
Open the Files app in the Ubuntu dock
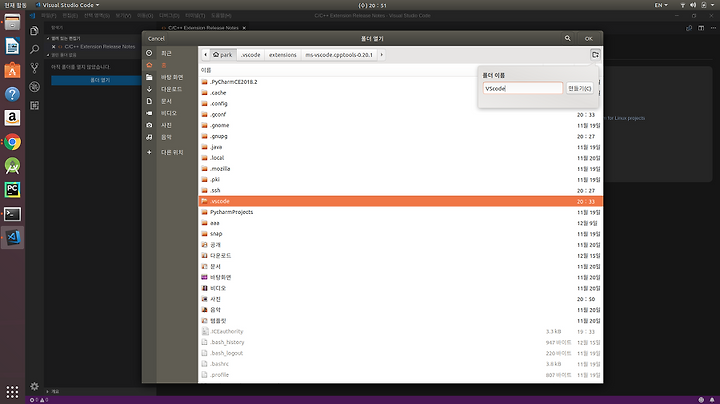click(12, 22)
